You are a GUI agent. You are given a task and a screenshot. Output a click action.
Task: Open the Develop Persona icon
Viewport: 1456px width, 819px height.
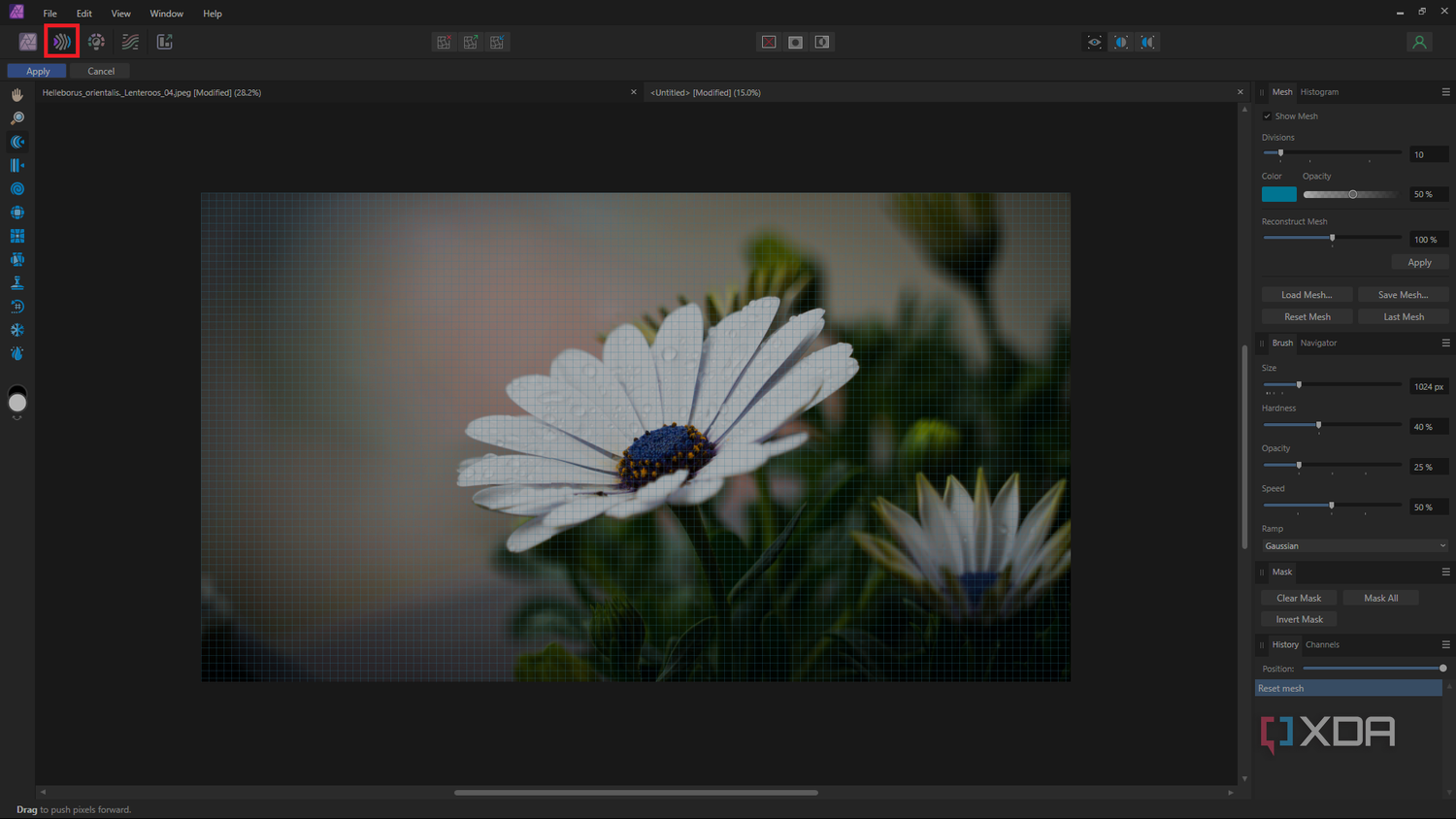pos(96,42)
